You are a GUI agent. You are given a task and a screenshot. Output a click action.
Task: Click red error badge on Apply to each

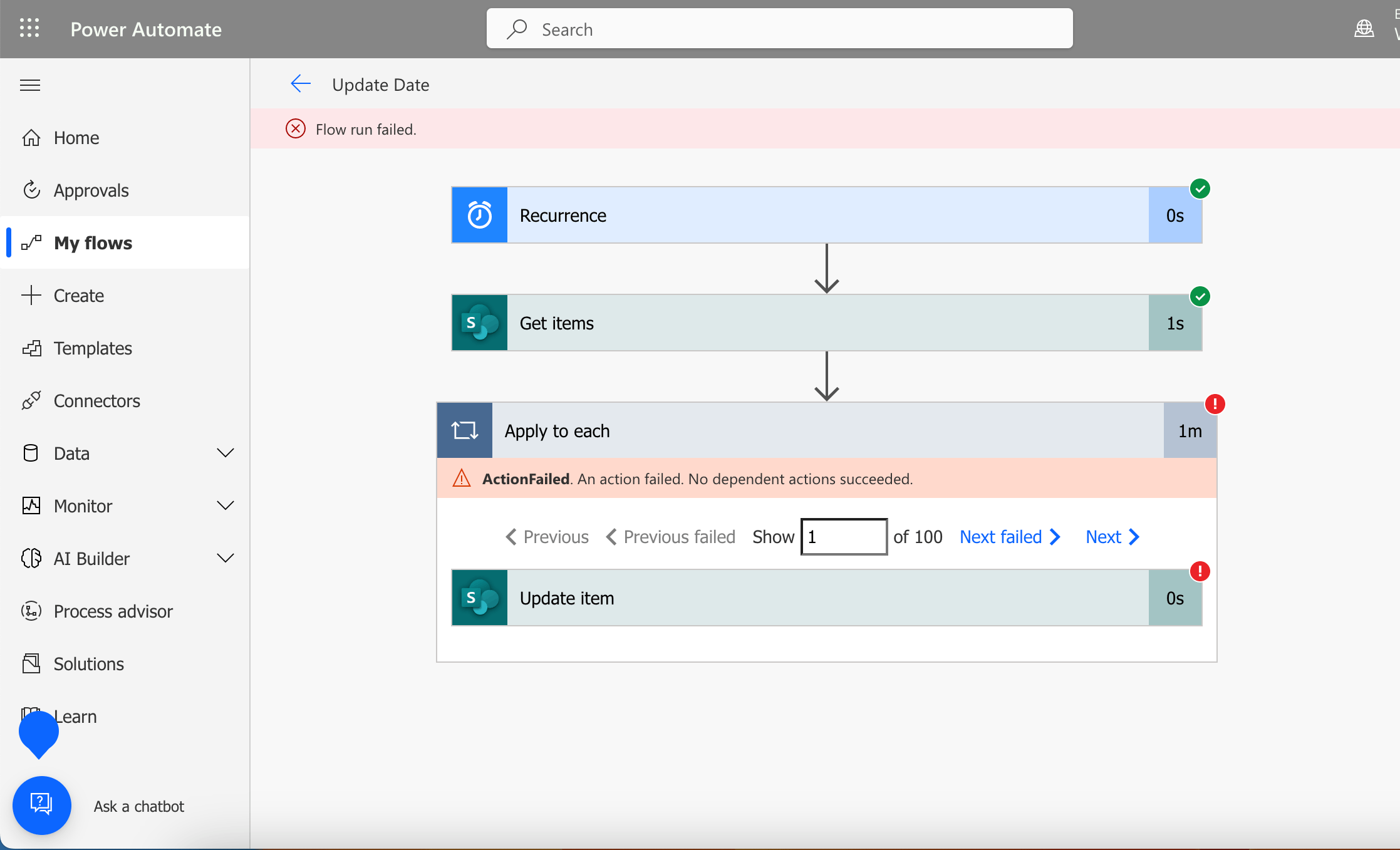click(1215, 404)
